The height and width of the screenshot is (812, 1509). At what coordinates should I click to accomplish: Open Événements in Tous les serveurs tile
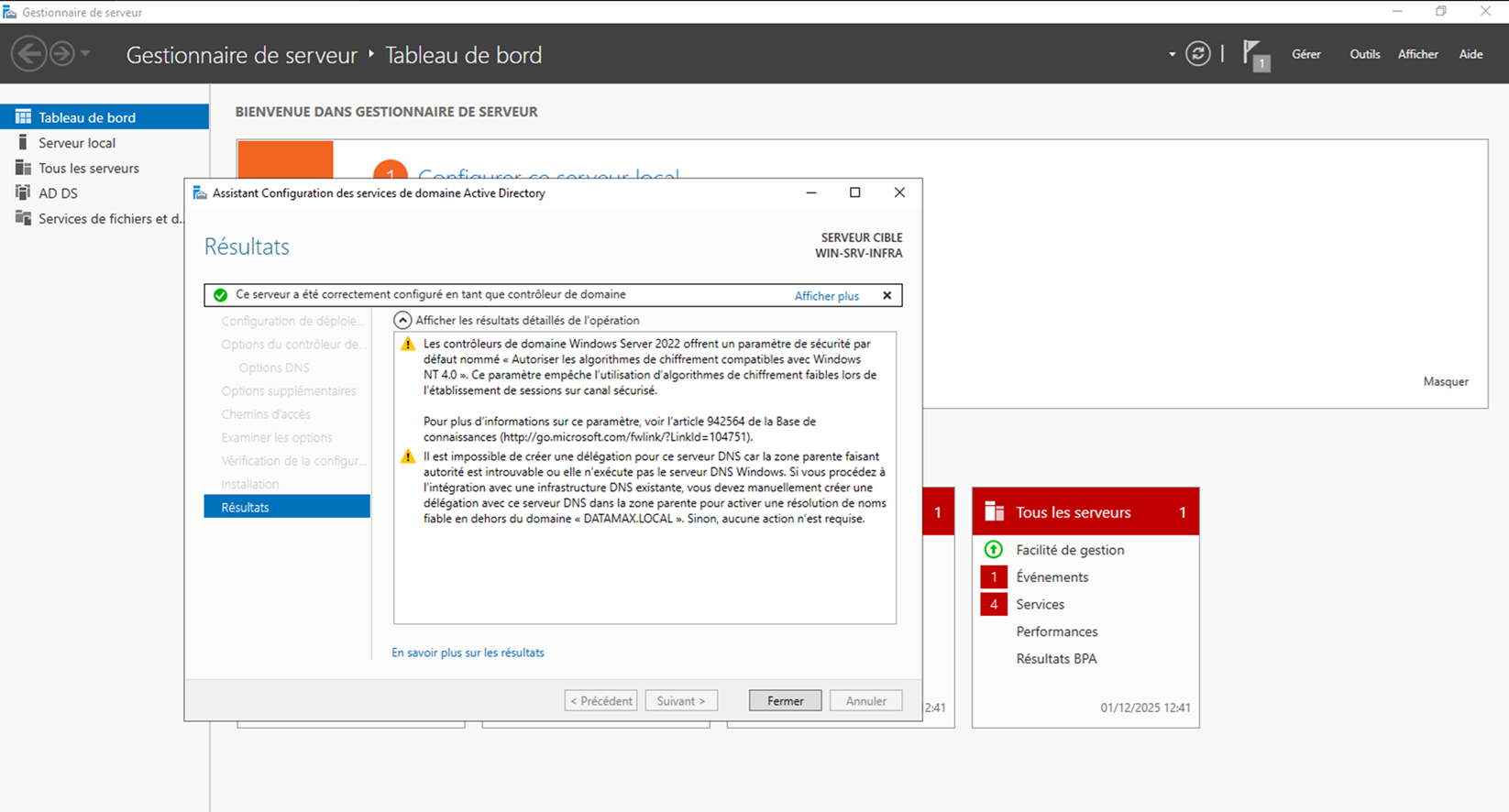pyautogui.click(x=1052, y=577)
